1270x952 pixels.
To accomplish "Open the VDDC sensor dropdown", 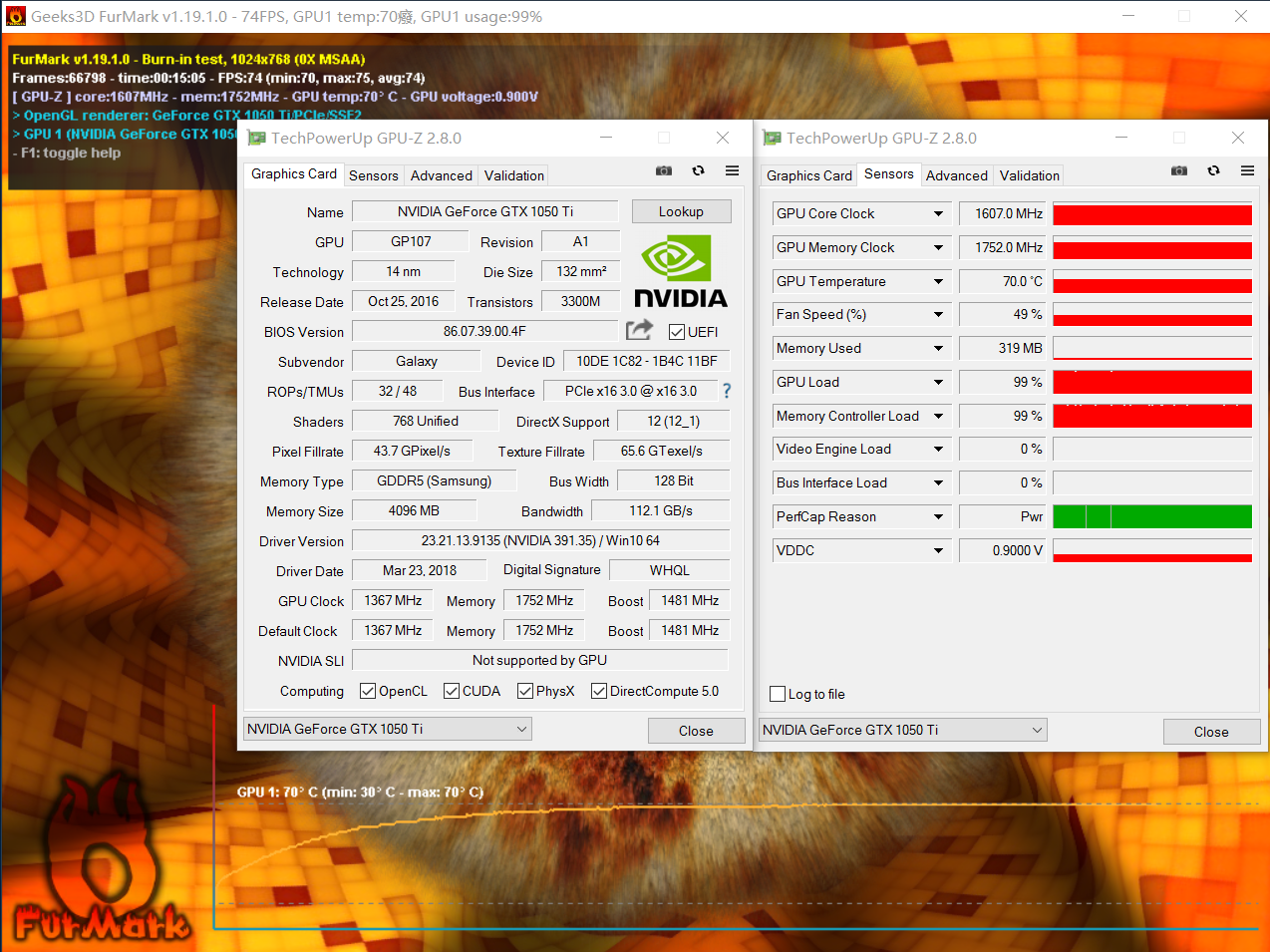I will pos(938,550).
